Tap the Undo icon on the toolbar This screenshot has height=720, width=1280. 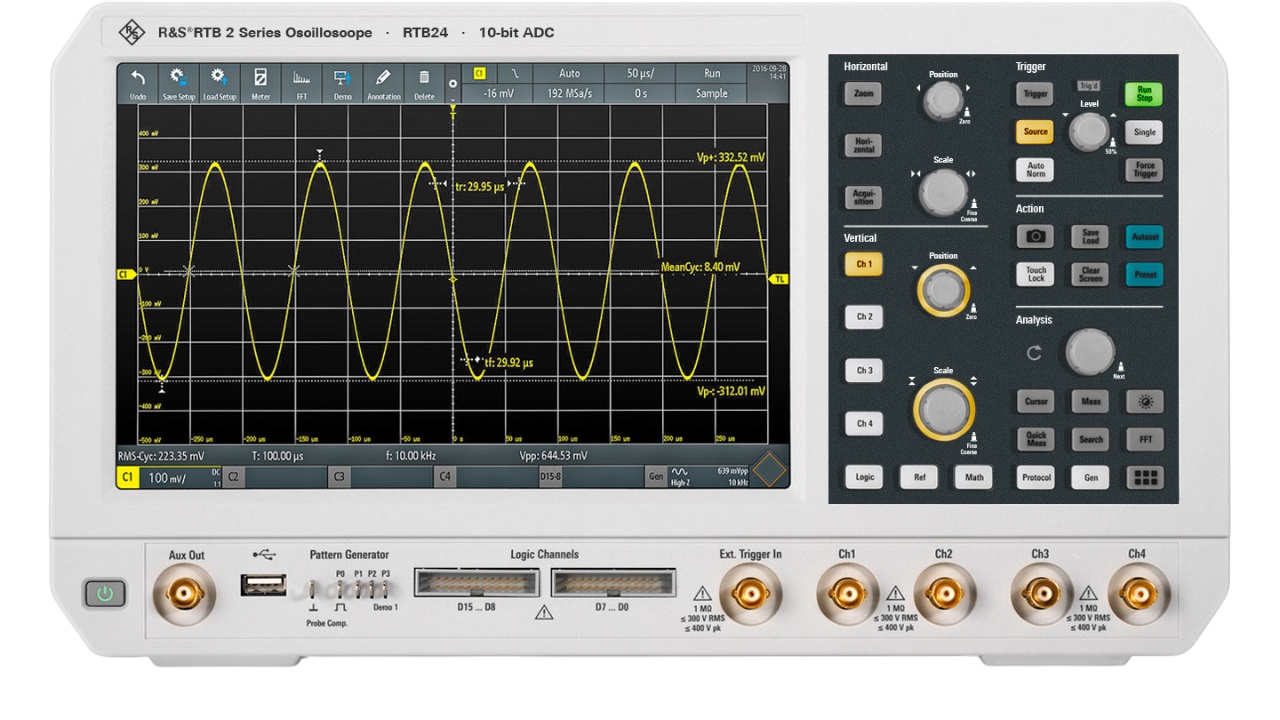tap(138, 80)
